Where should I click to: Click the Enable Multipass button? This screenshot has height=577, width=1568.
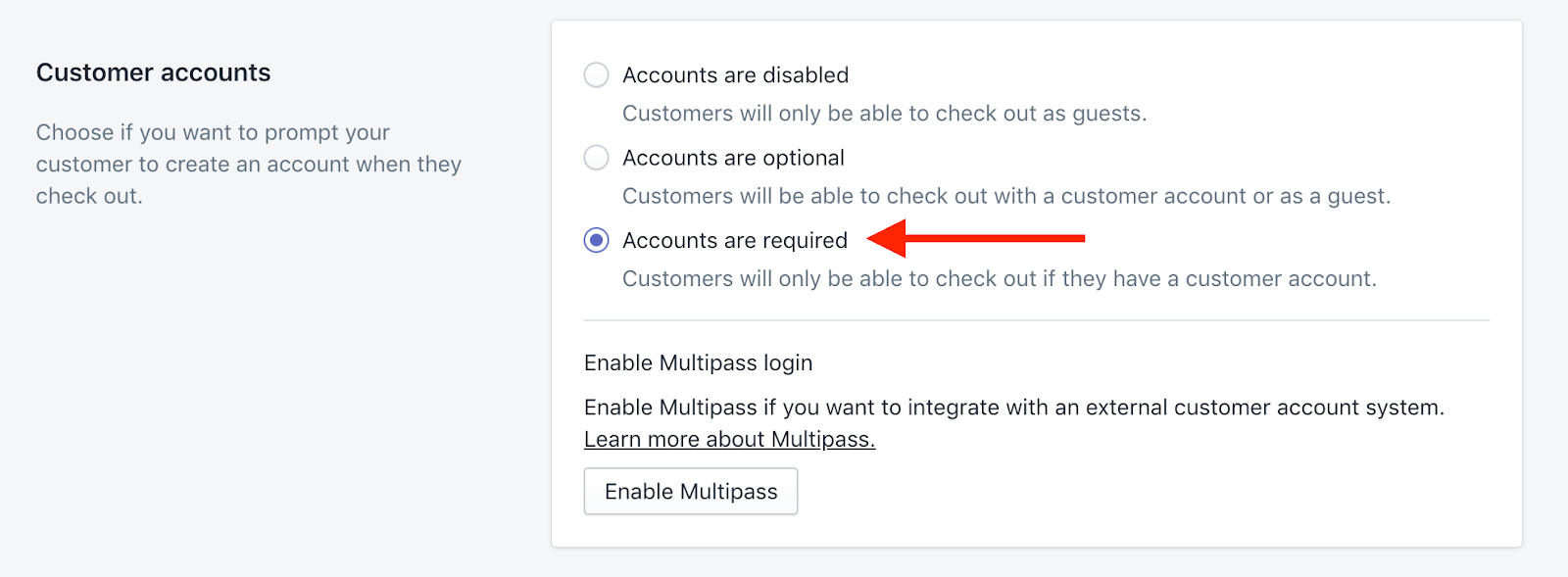click(691, 491)
